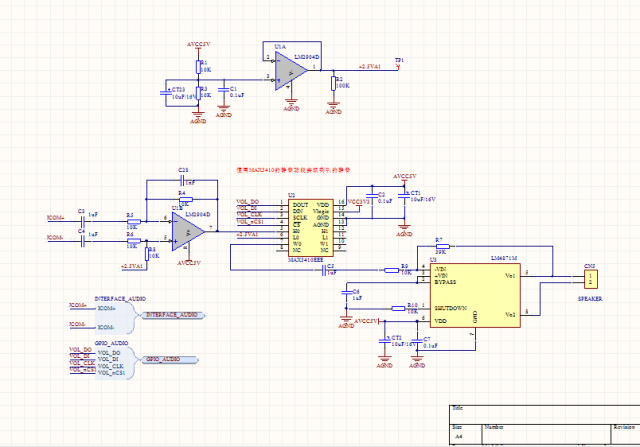The height and width of the screenshot is (447, 640).
Task: Click the Revision field in title block
Action: tap(625, 434)
